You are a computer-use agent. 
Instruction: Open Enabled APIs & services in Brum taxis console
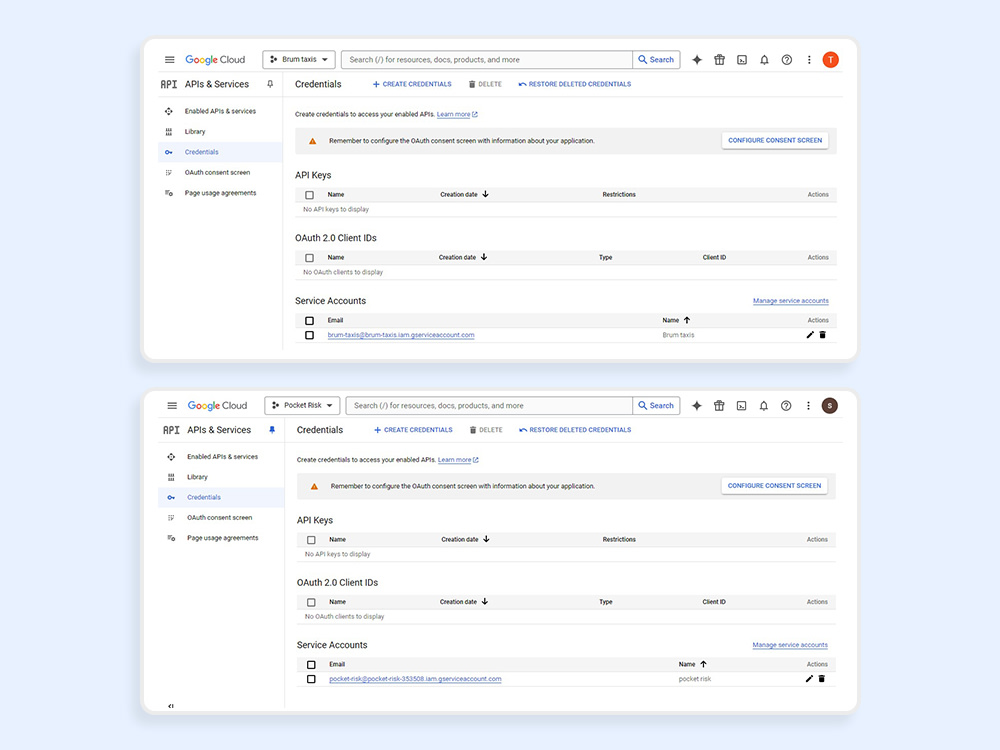[x=220, y=111]
